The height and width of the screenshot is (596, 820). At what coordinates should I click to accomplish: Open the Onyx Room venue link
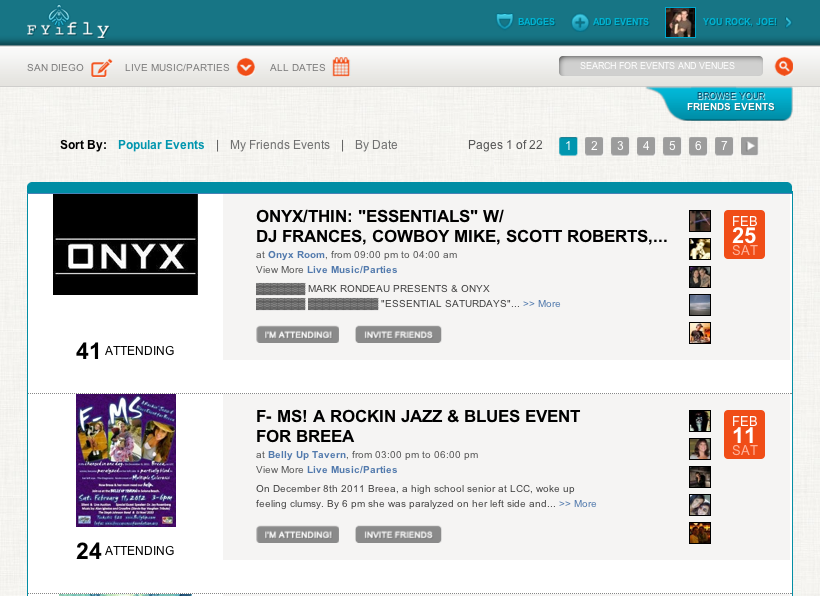tap(296, 255)
